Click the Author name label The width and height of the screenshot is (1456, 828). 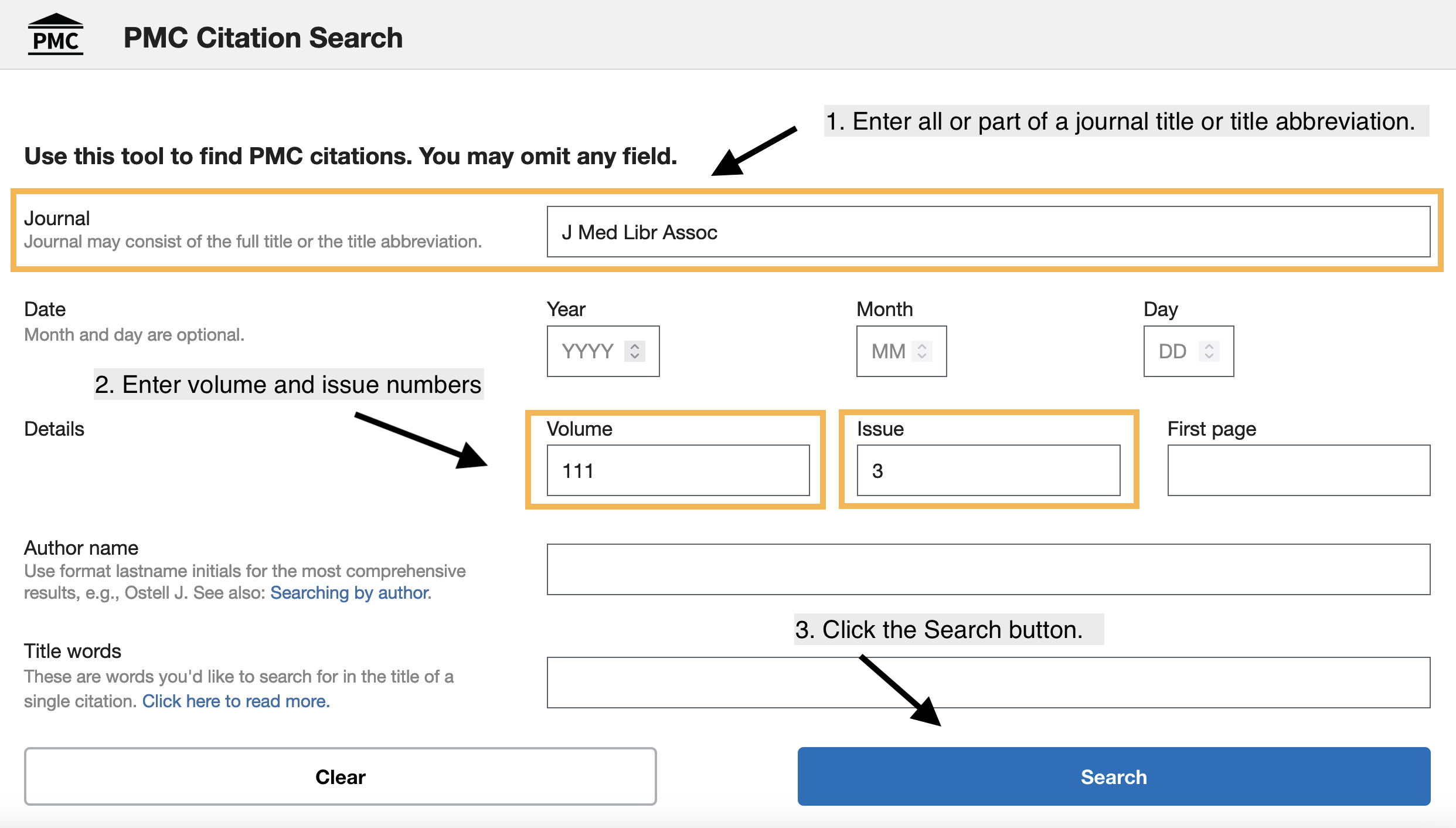point(81,548)
